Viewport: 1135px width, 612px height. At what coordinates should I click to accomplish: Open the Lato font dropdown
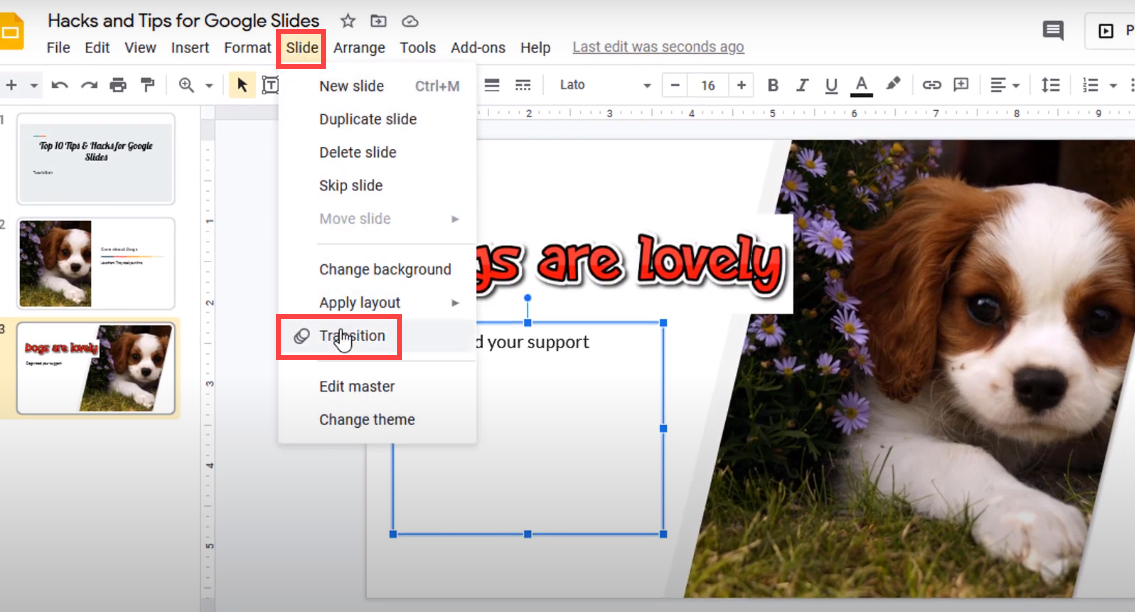pyautogui.click(x=600, y=85)
